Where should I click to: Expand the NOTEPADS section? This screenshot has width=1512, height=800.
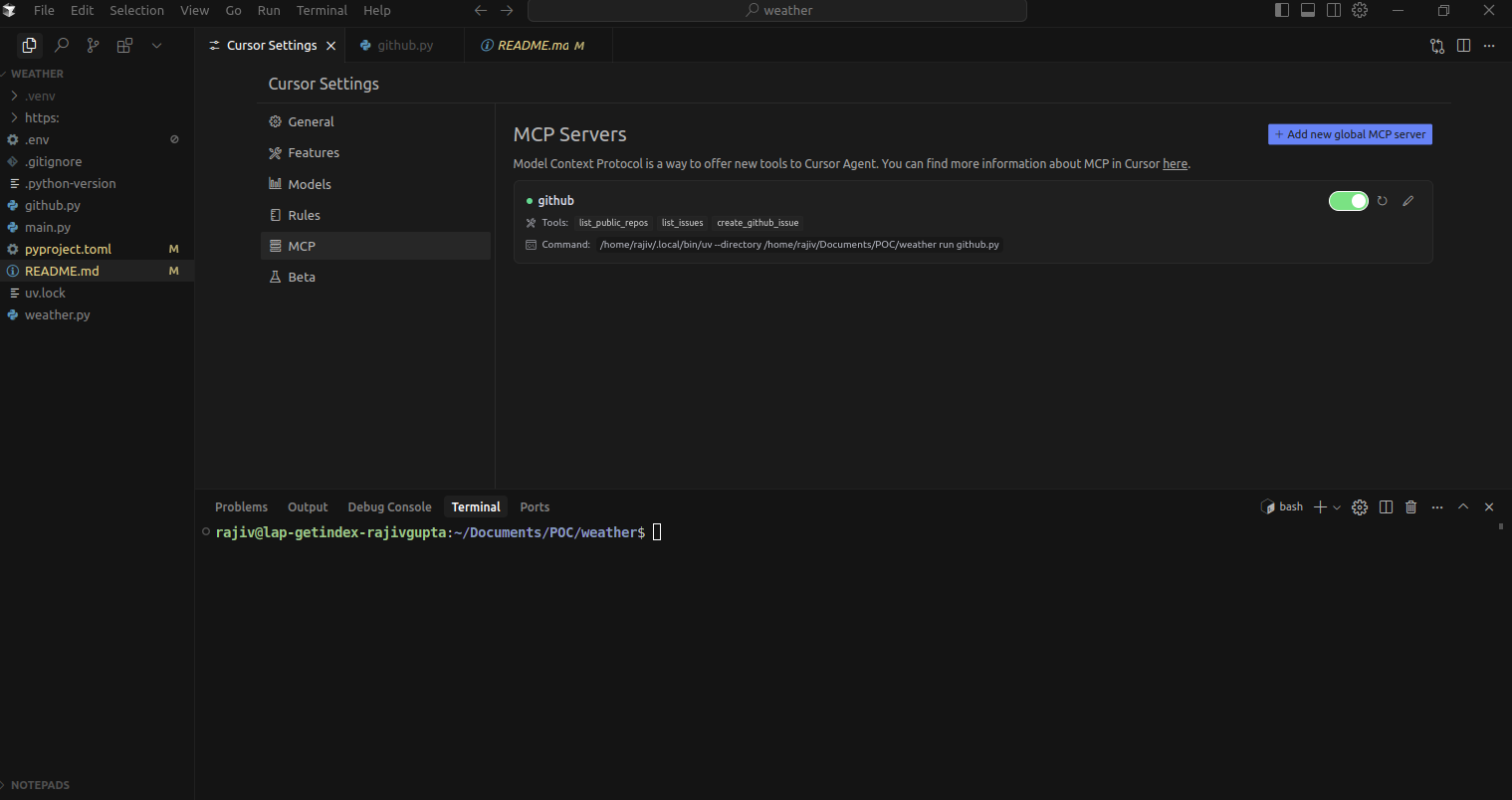[x=97, y=785]
